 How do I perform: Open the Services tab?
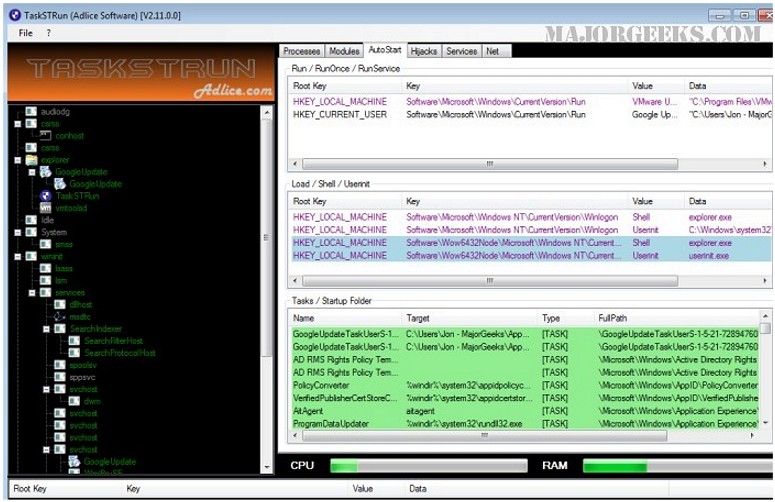461,51
